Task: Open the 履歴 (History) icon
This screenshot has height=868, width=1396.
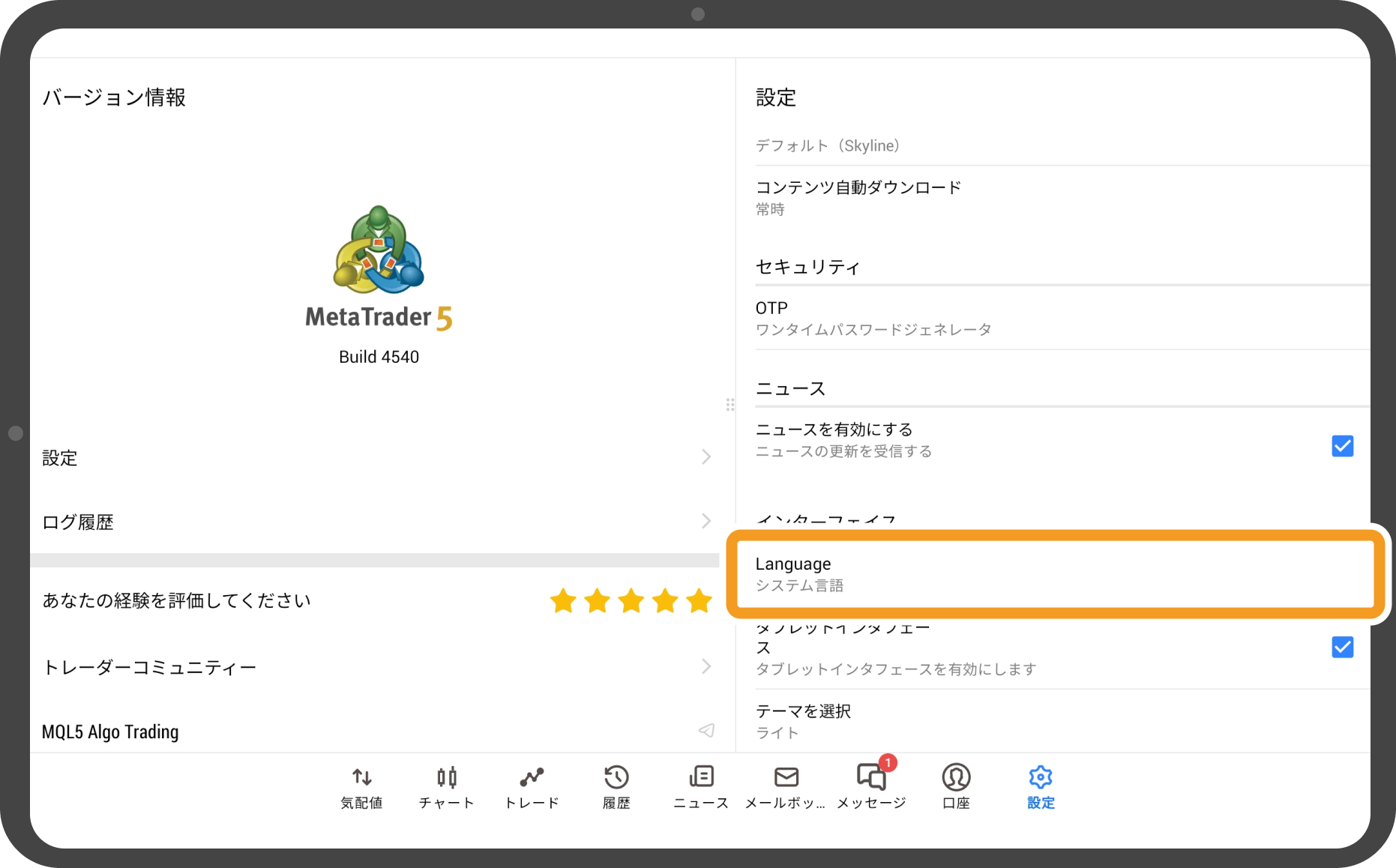Action: click(616, 786)
